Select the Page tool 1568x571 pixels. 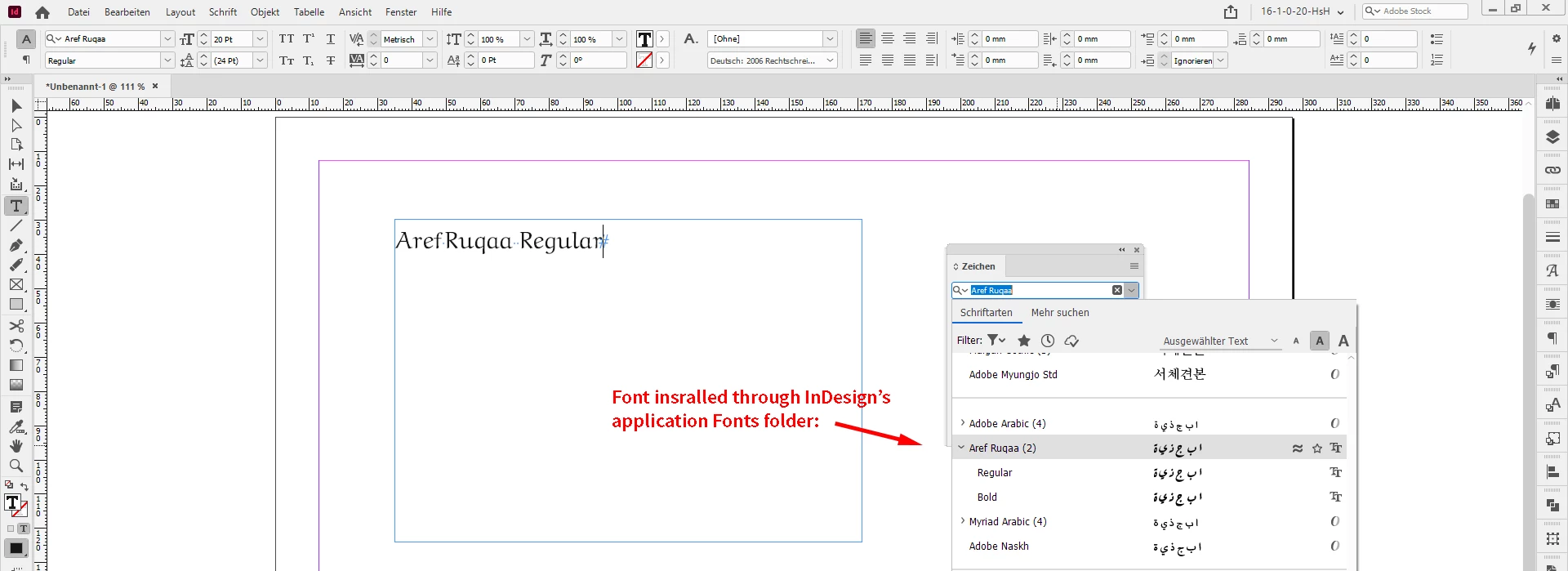coord(16,145)
